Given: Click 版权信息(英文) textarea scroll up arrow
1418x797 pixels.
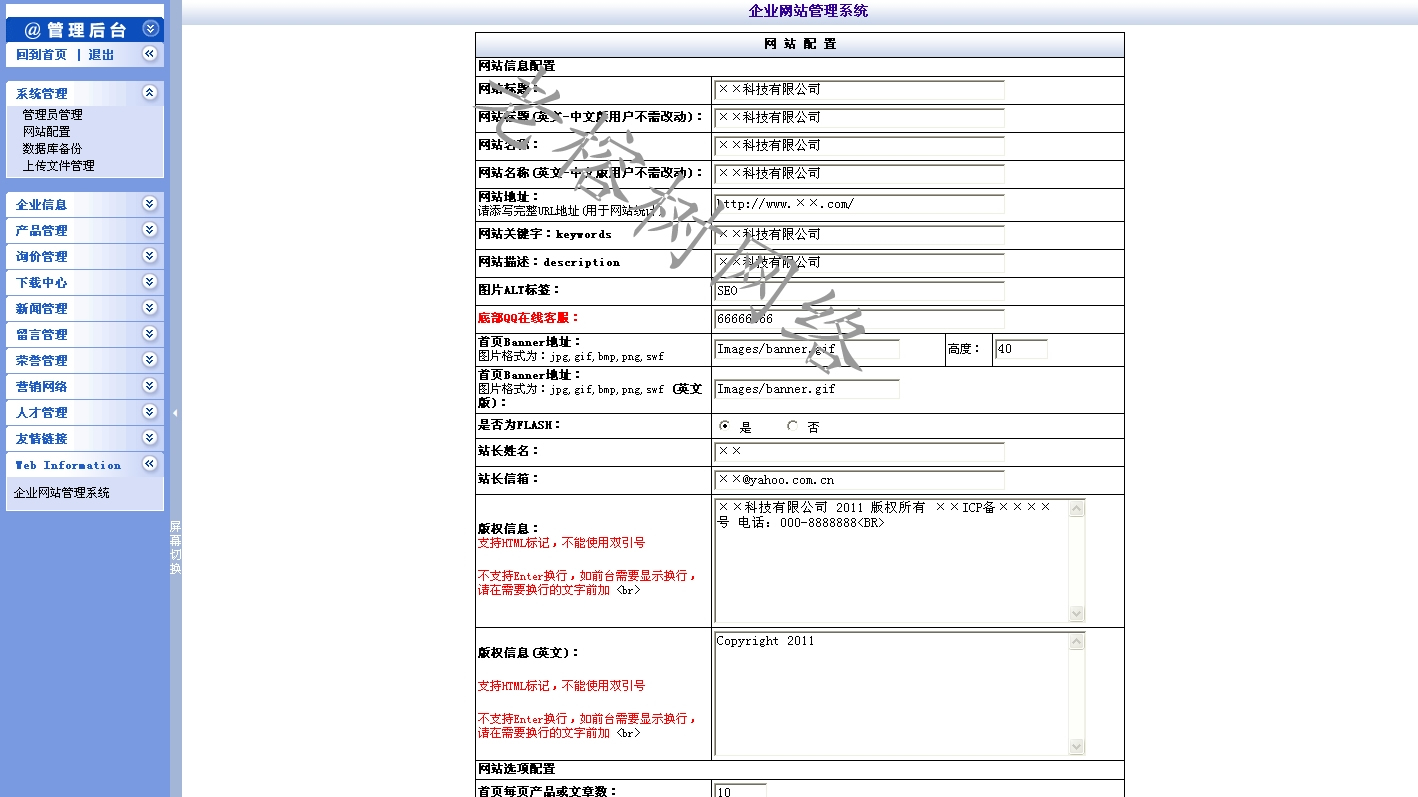Looking at the screenshot, I should click(x=1077, y=641).
